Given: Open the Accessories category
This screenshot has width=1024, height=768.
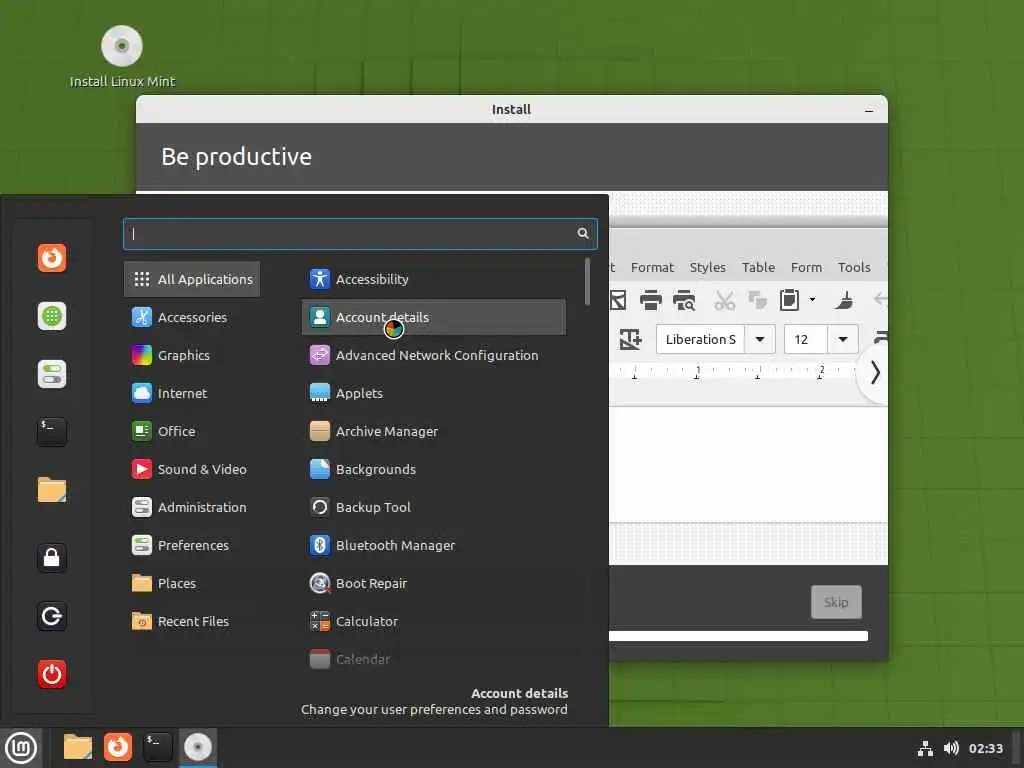Looking at the screenshot, I should 192,317.
